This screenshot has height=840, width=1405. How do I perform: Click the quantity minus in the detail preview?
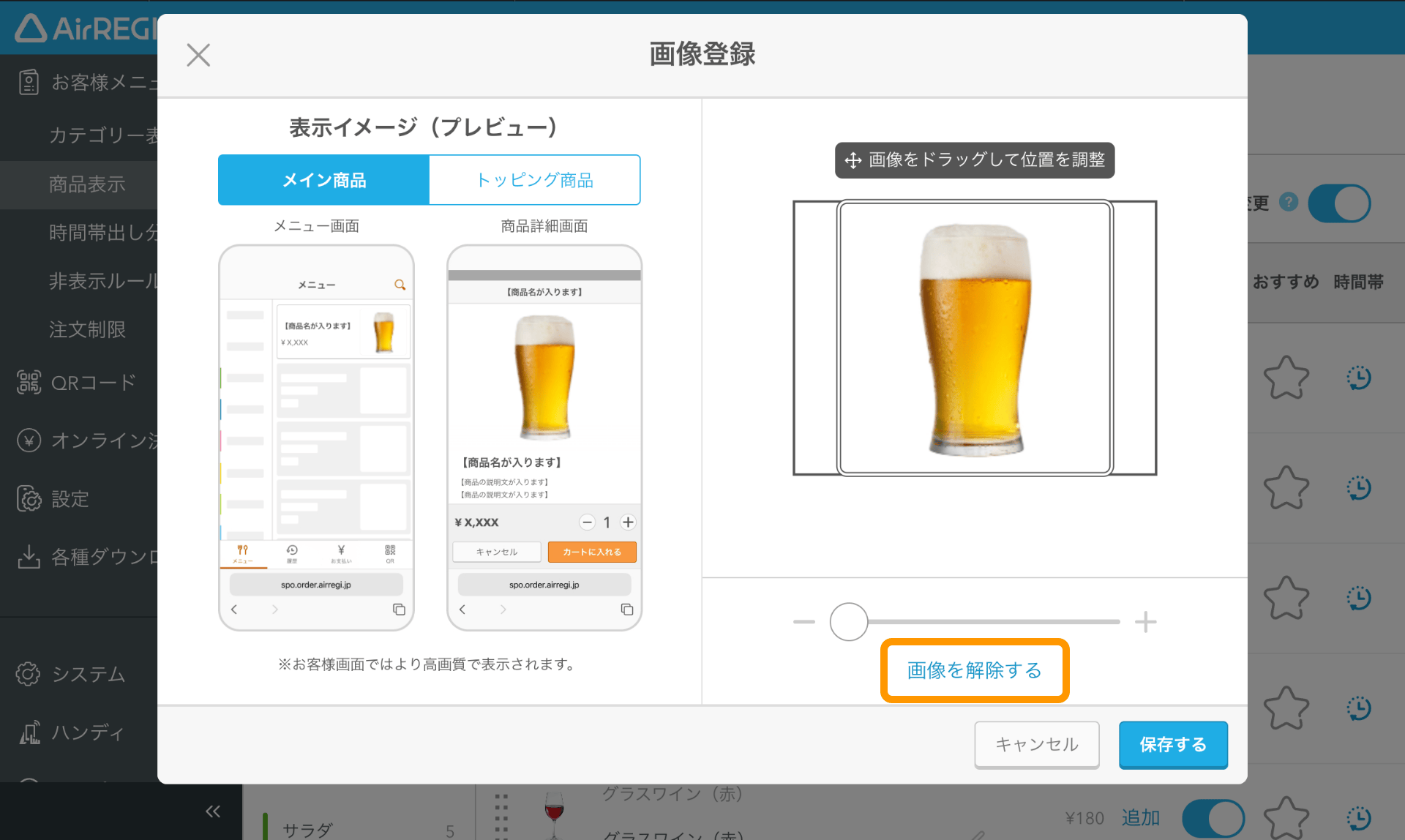pyautogui.click(x=587, y=522)
